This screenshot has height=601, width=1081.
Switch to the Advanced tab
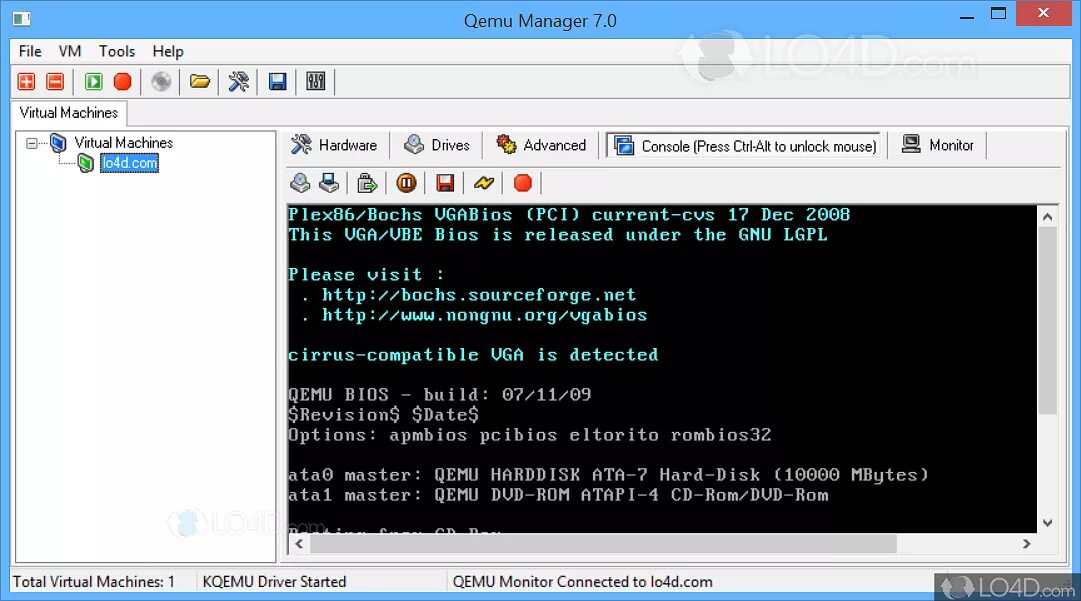tap(541, 145)
